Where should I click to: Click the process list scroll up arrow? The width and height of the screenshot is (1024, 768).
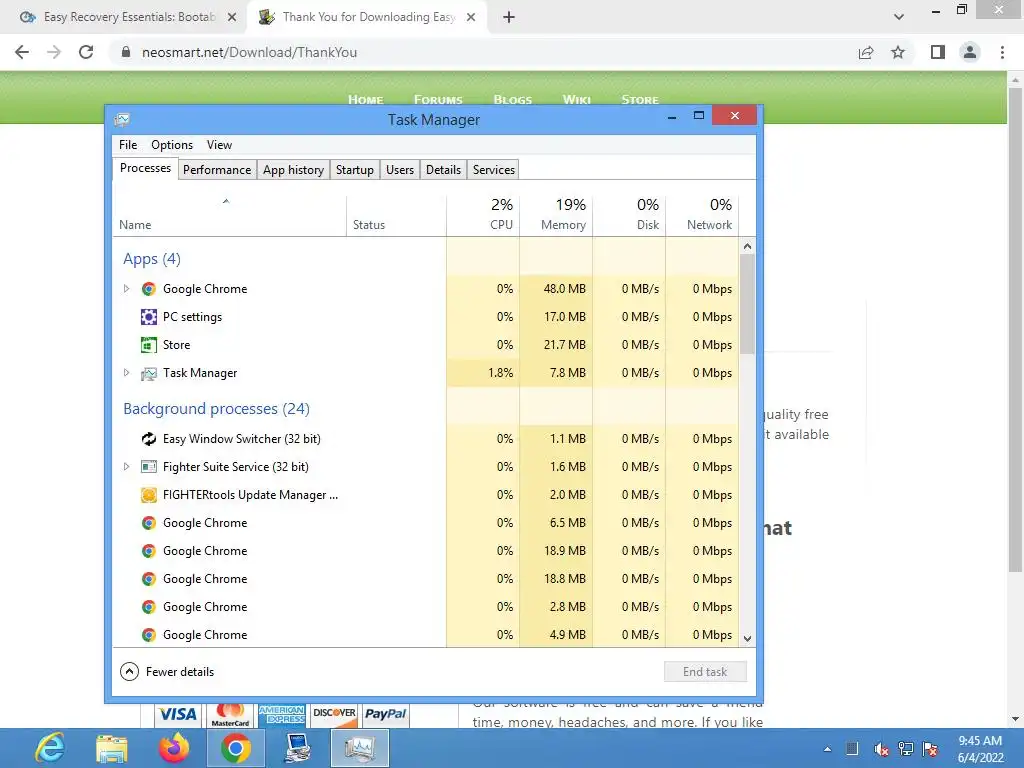coord(748,246)
